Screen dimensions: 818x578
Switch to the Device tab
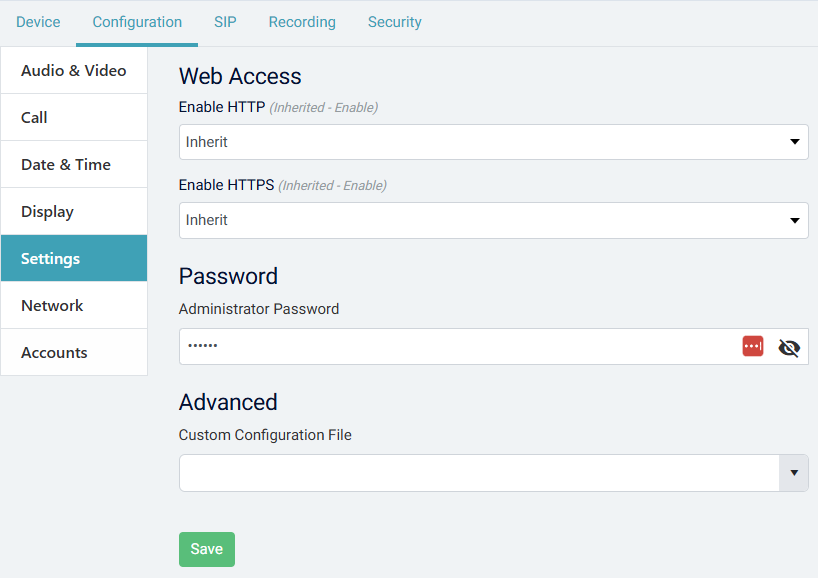point(38,21)
